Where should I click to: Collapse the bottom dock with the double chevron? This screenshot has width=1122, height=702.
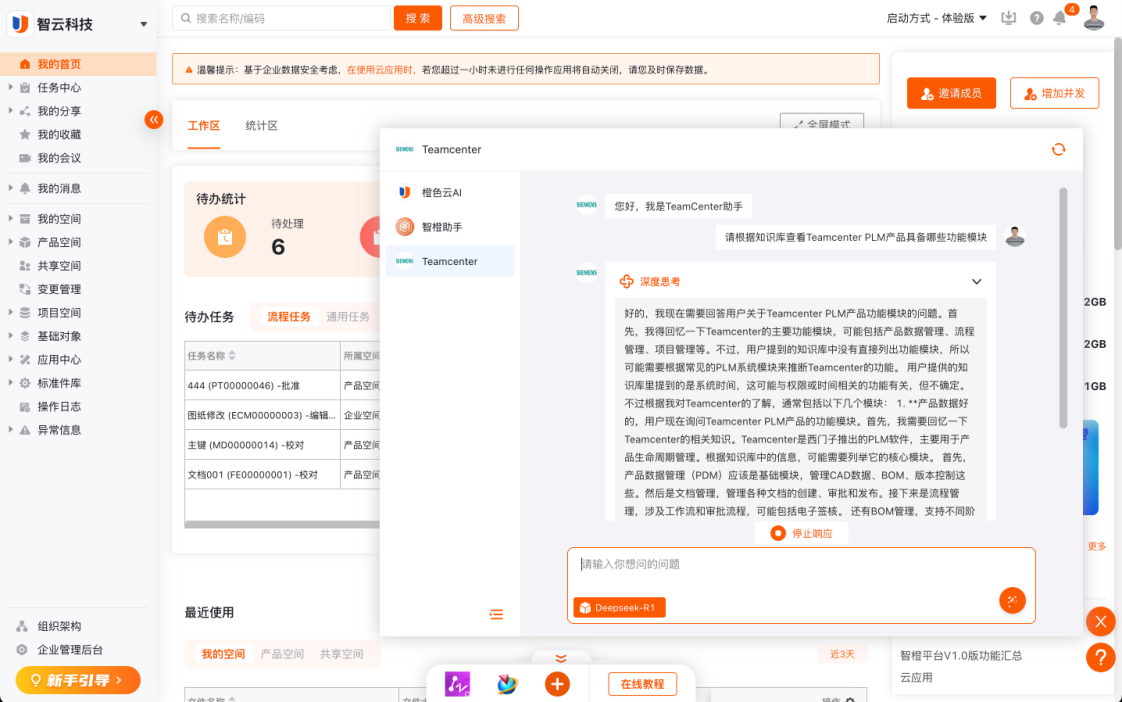[x=561, y=658]
